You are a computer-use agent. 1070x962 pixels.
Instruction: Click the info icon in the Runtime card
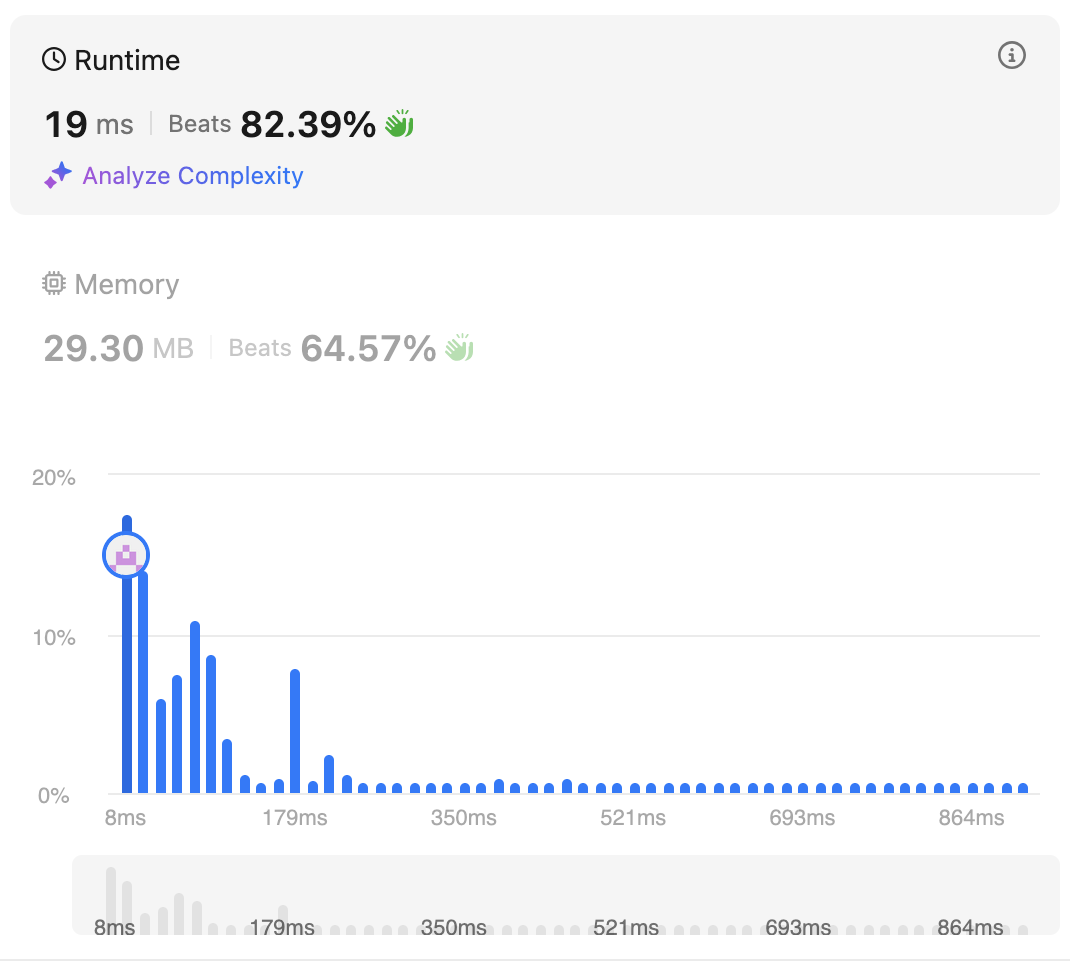tap(1012, 56)
